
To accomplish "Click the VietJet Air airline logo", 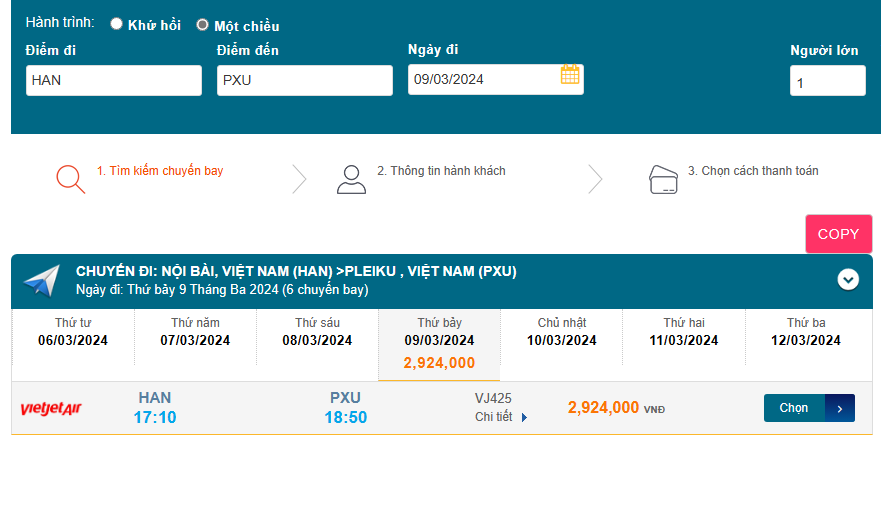I will point(51,409).
